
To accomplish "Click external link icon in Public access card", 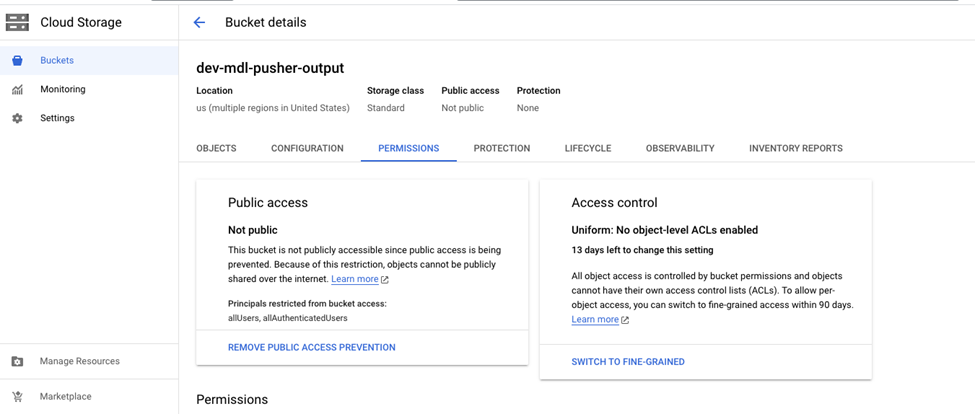I will coord(385,280).
